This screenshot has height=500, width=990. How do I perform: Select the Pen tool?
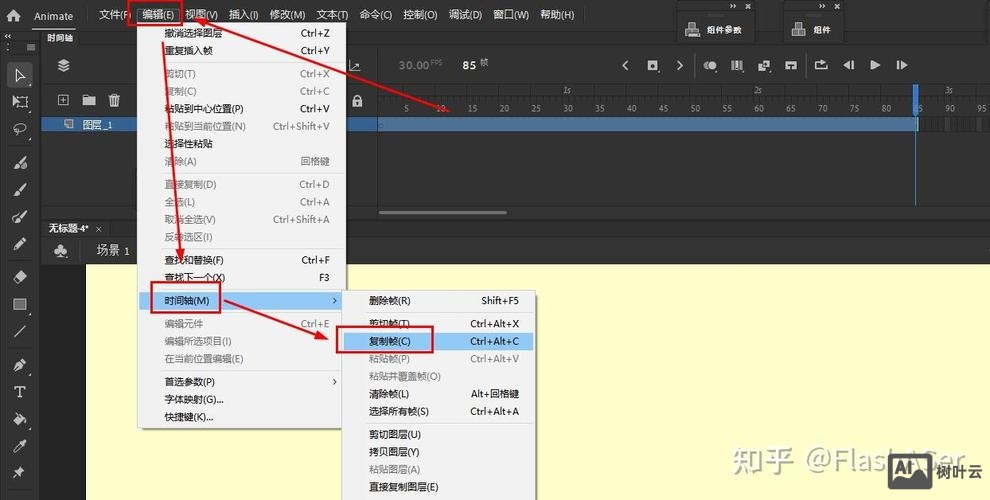tap(20, 365)
